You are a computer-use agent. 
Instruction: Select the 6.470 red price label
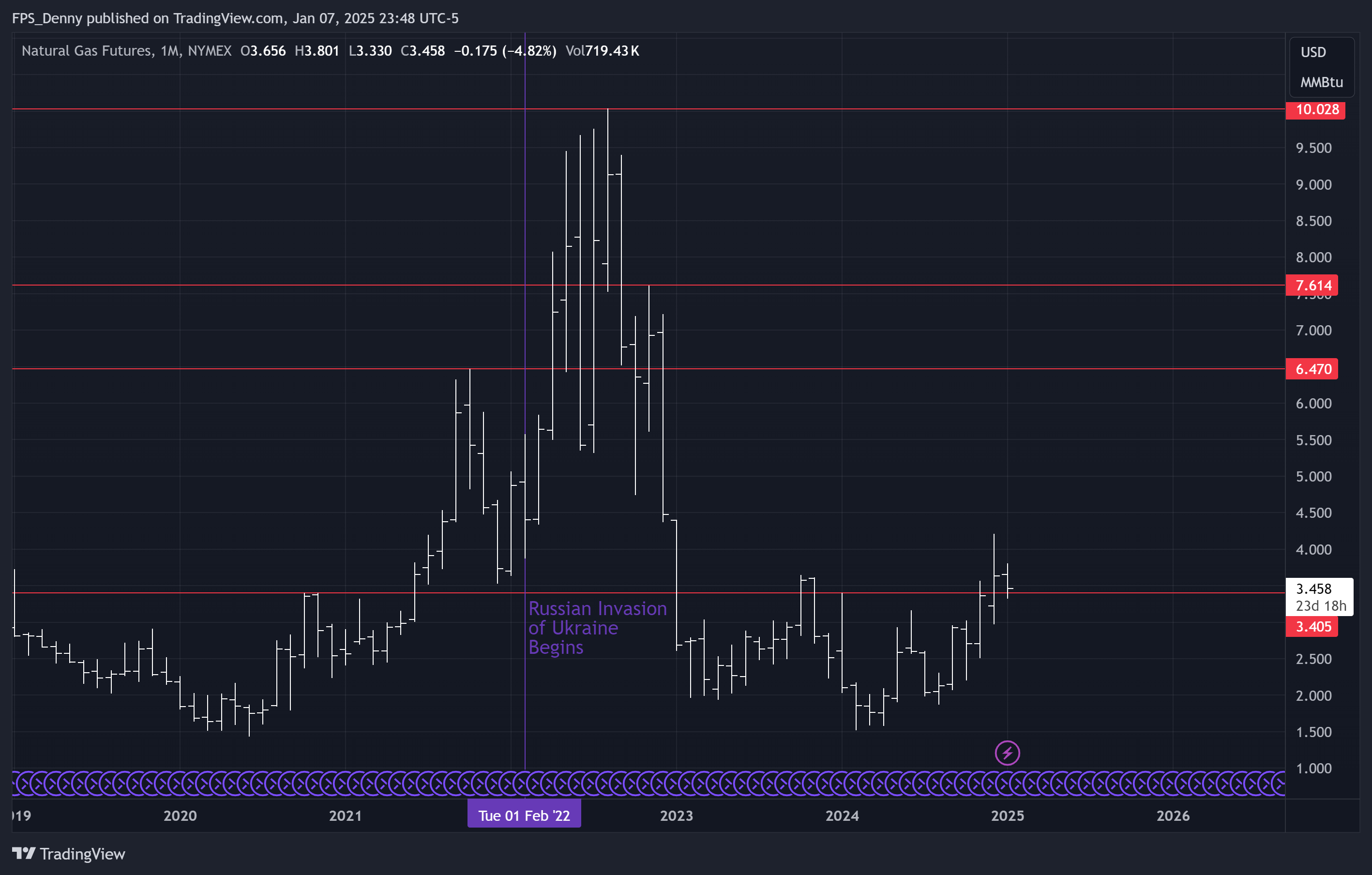1312,369
